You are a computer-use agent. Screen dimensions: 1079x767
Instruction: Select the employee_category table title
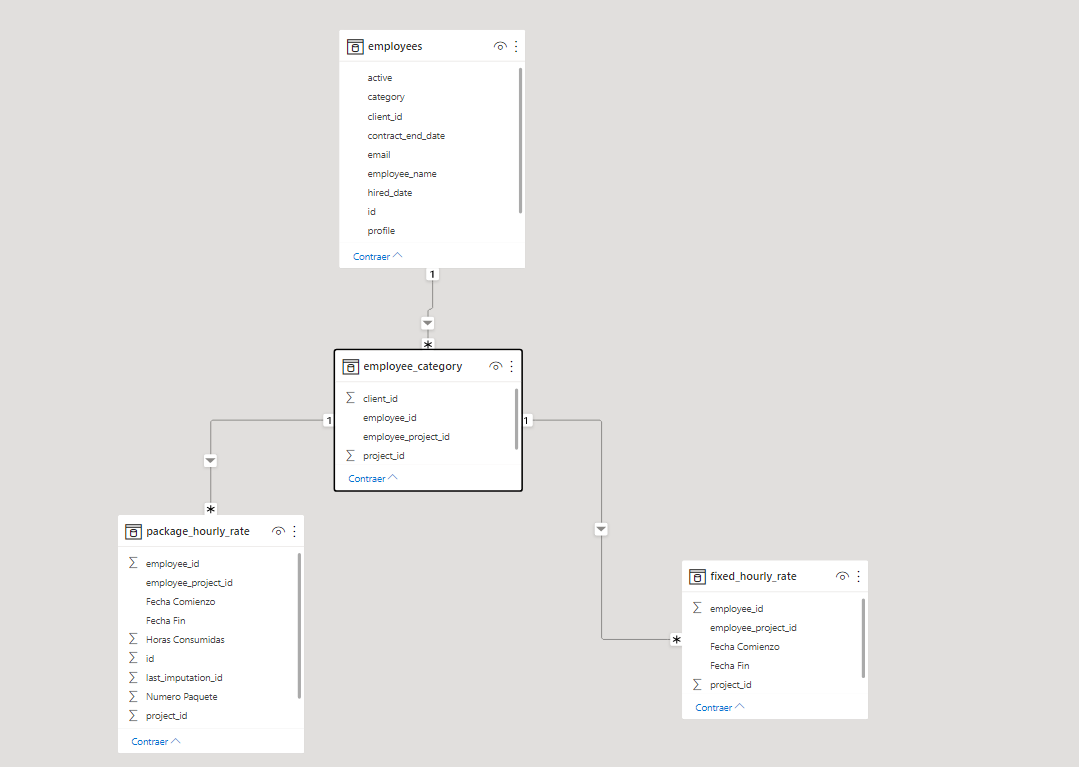point(413,367)
